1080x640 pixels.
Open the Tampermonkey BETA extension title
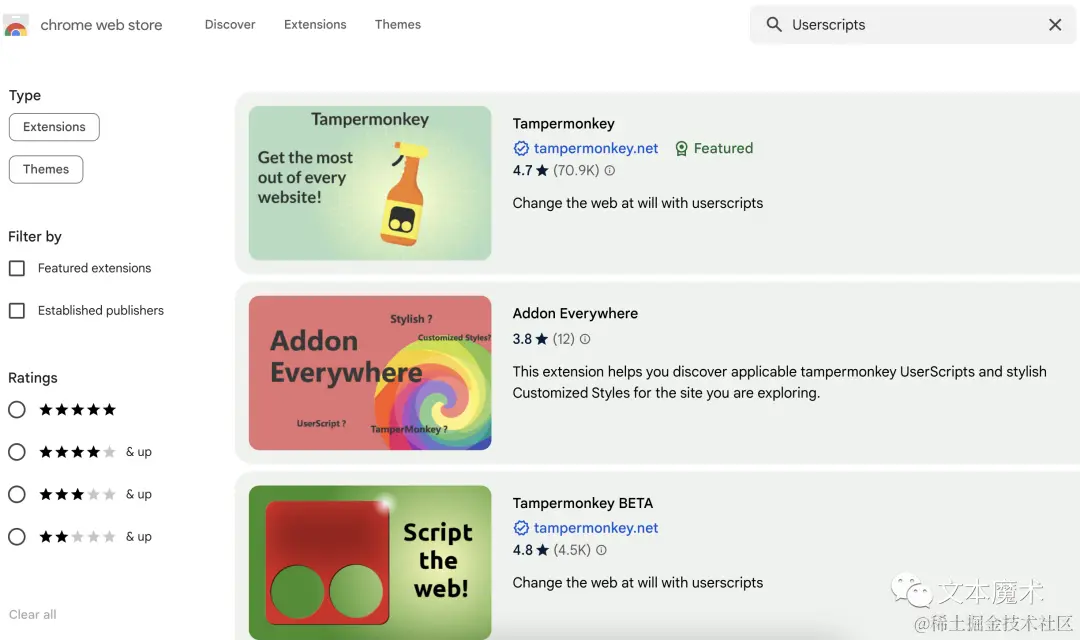[583, 503]
